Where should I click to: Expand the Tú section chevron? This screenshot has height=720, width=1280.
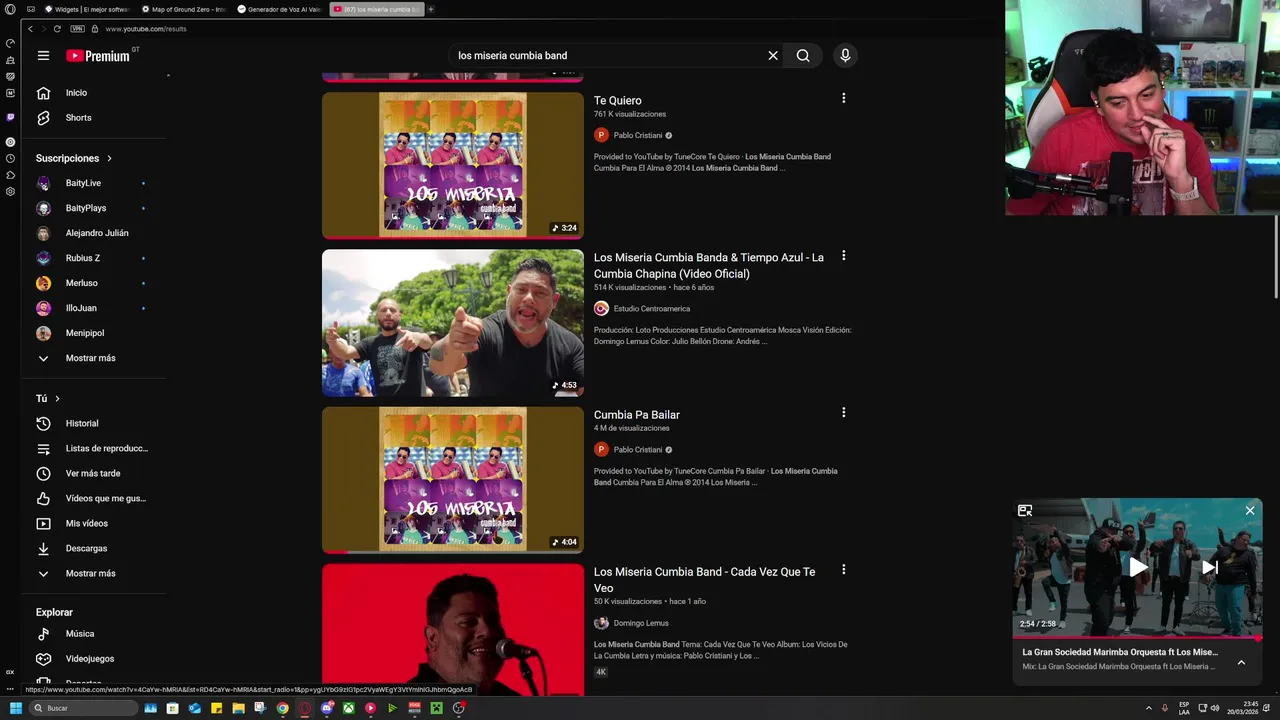57,399
